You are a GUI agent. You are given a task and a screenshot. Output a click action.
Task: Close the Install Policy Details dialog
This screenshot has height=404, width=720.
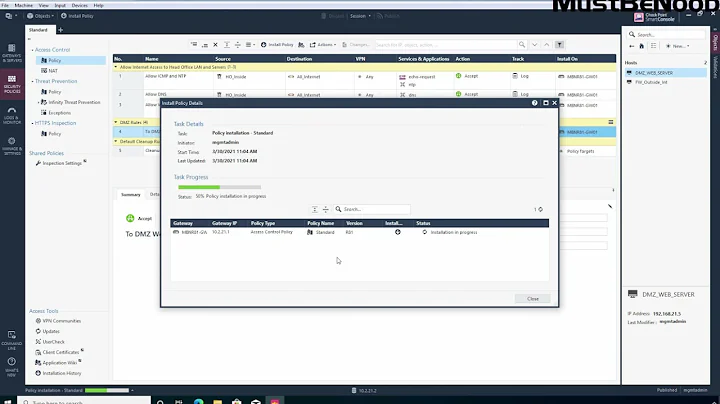pos(533,298)
